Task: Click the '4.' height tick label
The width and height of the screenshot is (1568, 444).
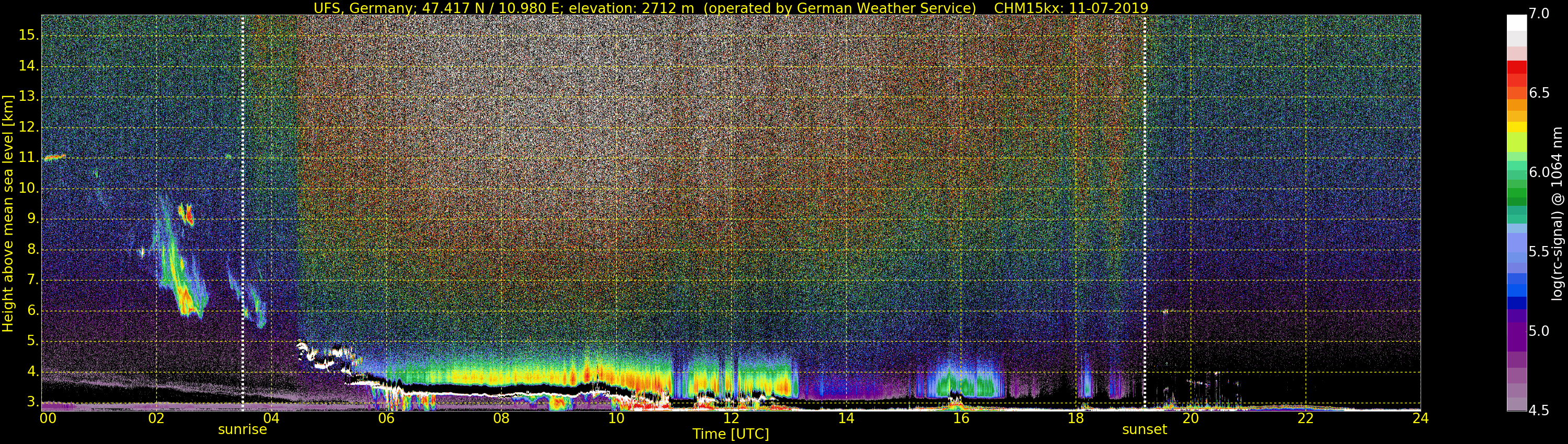Action: click(x=33, y=371)
